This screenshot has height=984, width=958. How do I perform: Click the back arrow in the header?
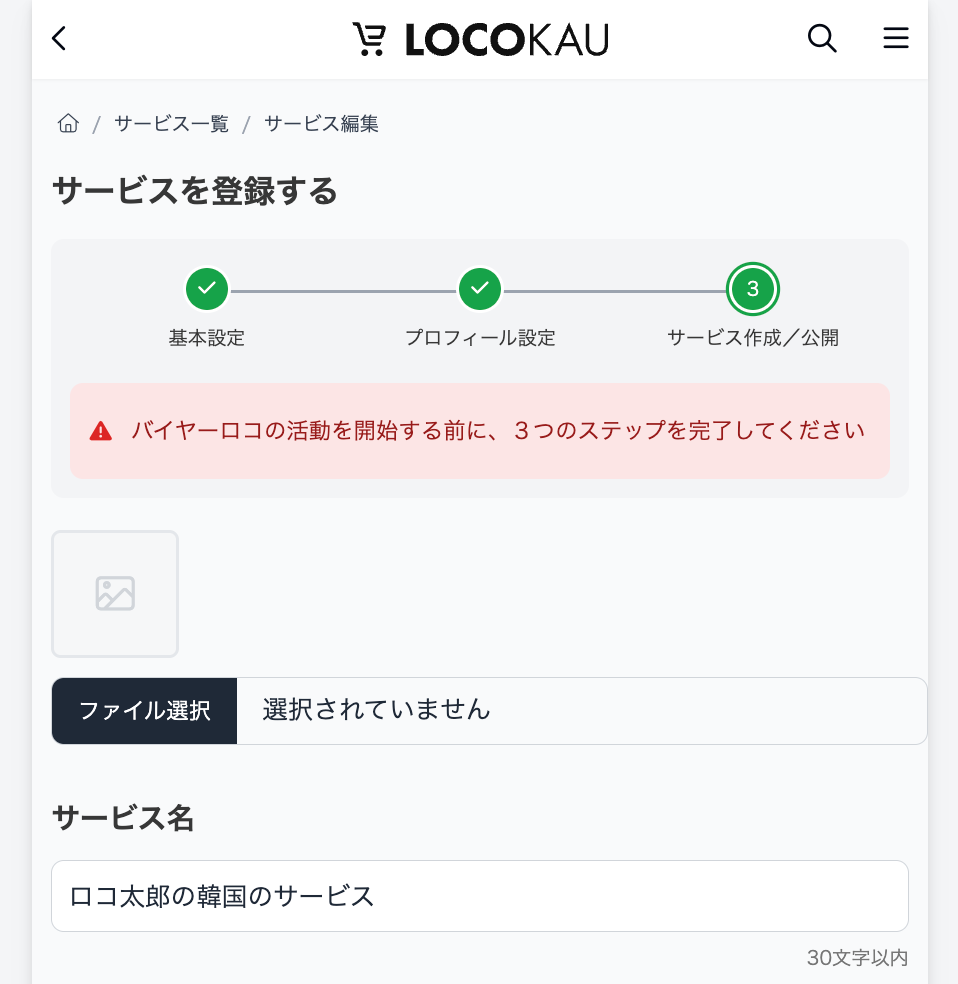pyautogui.click(x=58, y=38)
